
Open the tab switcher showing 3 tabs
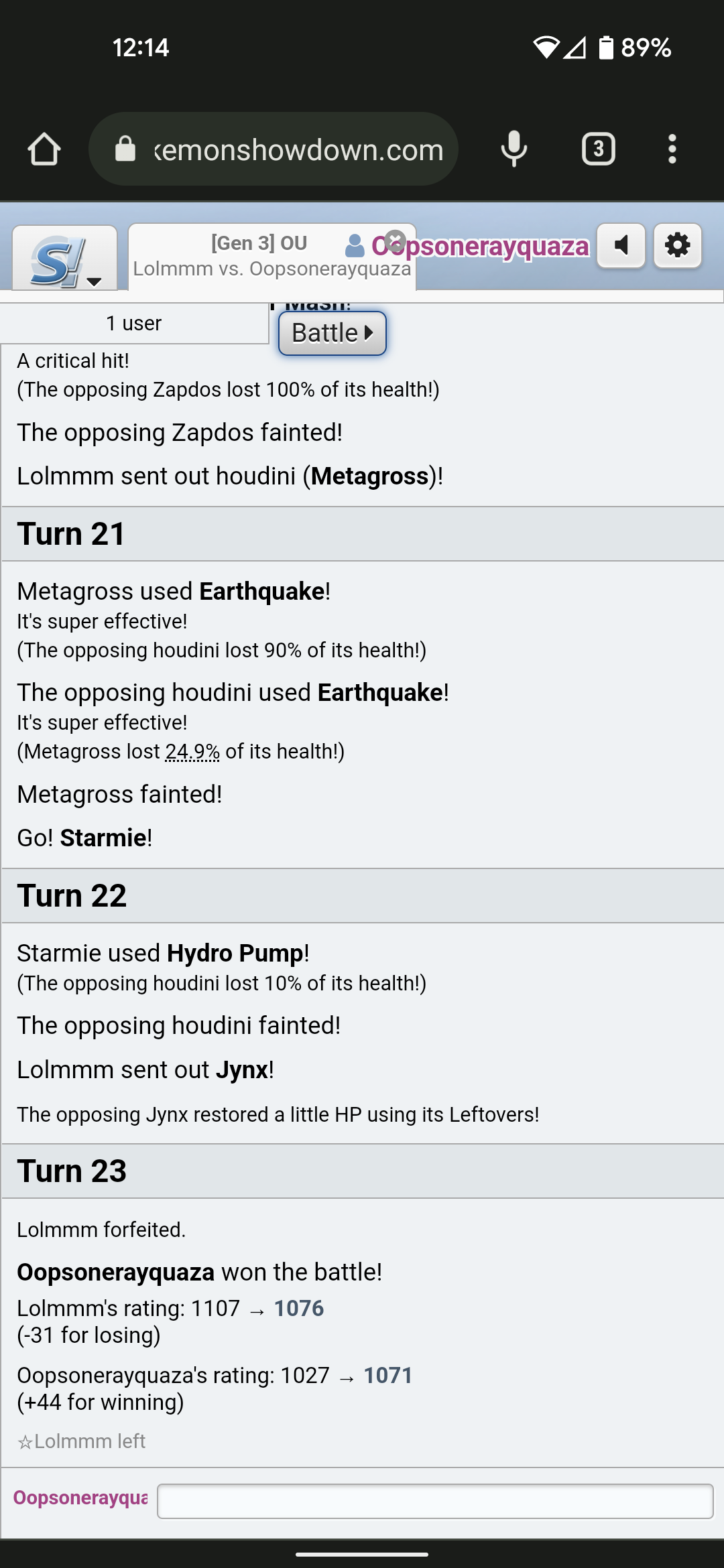point(598,149)
